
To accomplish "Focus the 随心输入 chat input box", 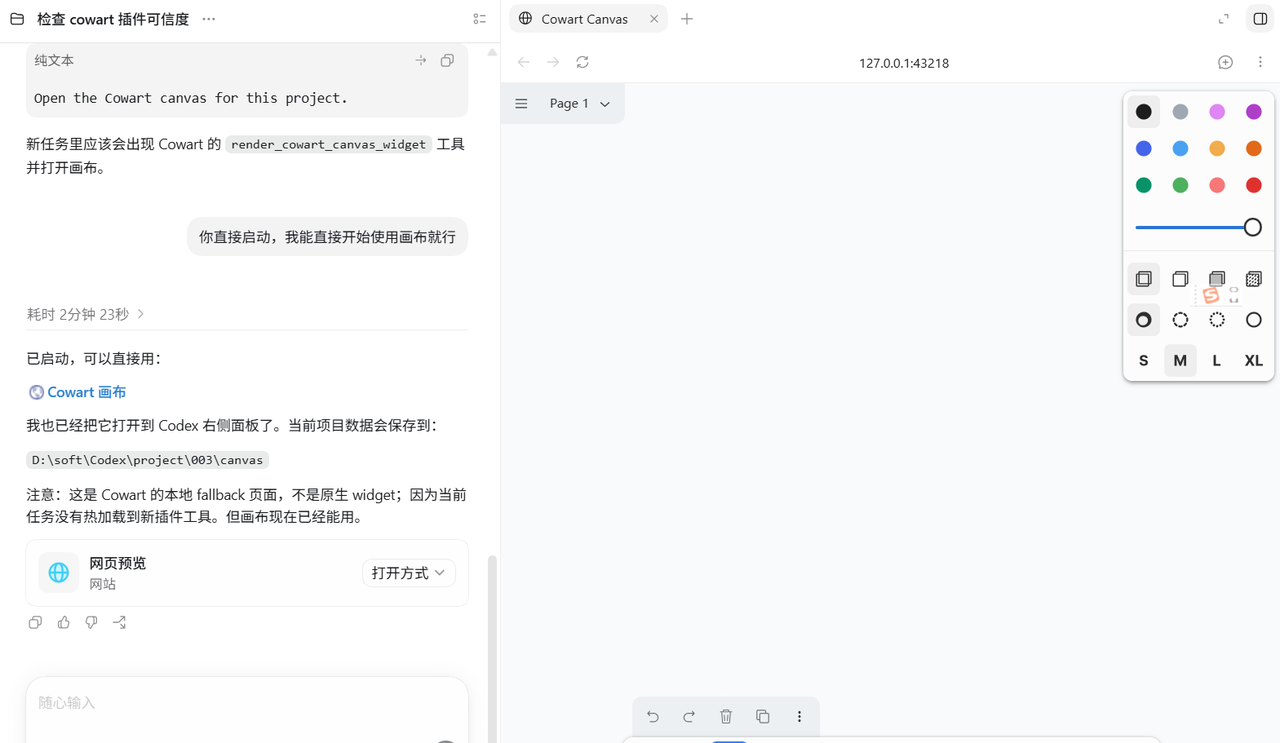I will (x=247, y=710).
